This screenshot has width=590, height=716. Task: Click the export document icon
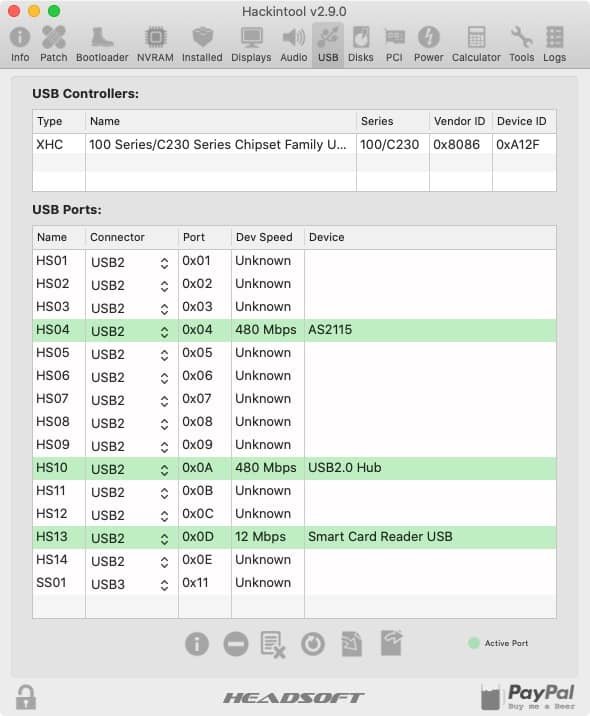(x=391, y=643)
